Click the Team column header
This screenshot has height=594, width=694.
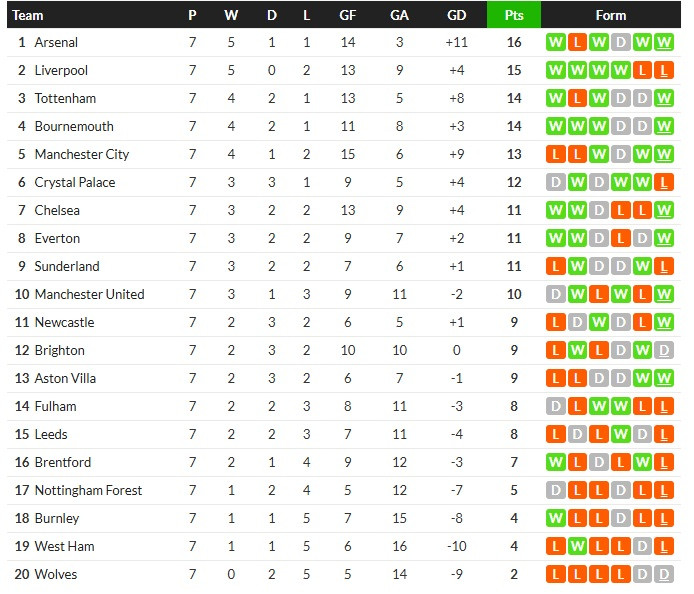point(28,15)
